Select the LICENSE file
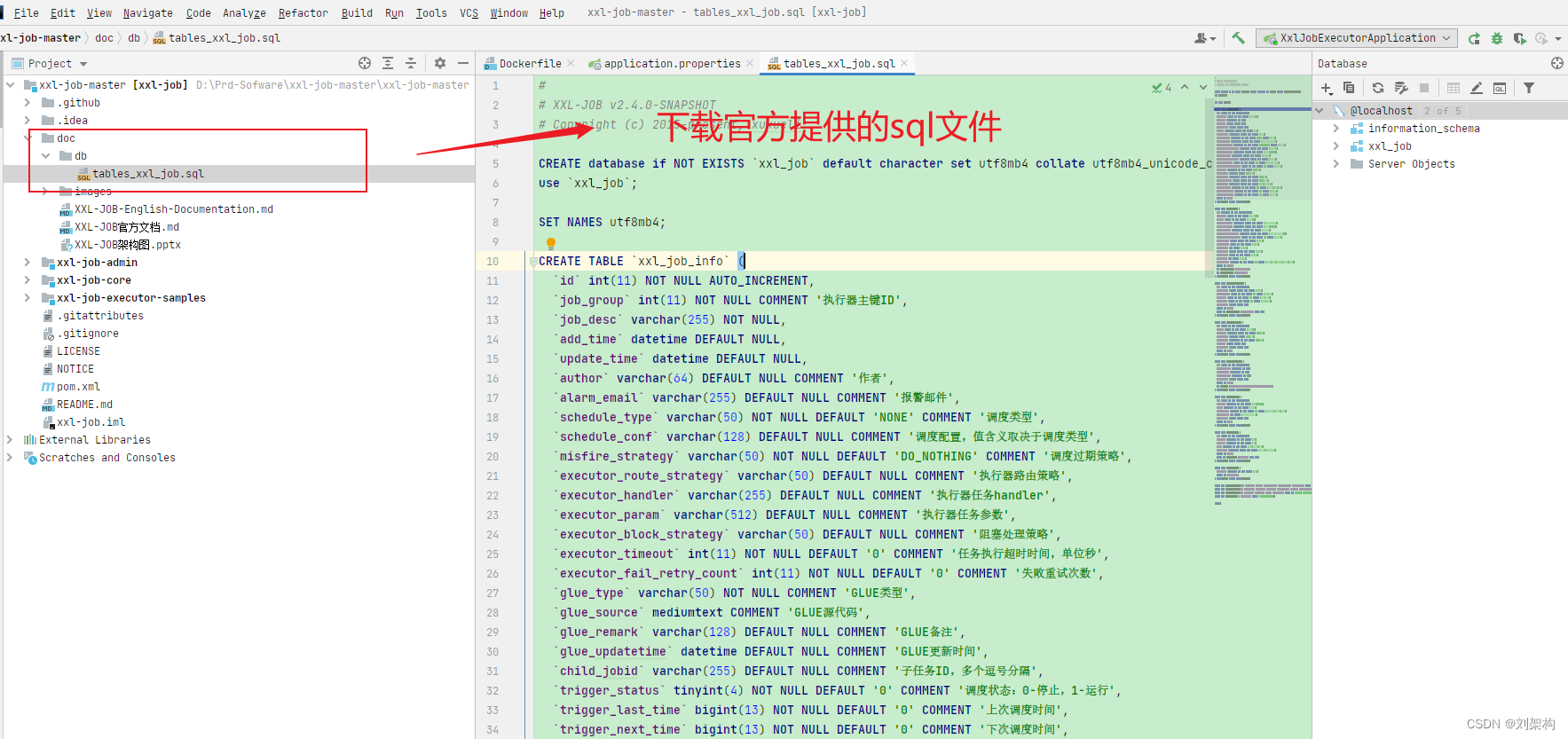 pos(78,351)
